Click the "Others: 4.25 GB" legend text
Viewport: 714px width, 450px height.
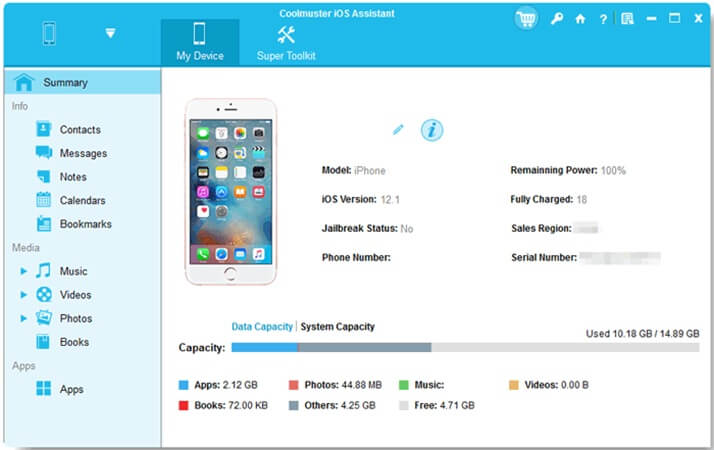[340, 405]
